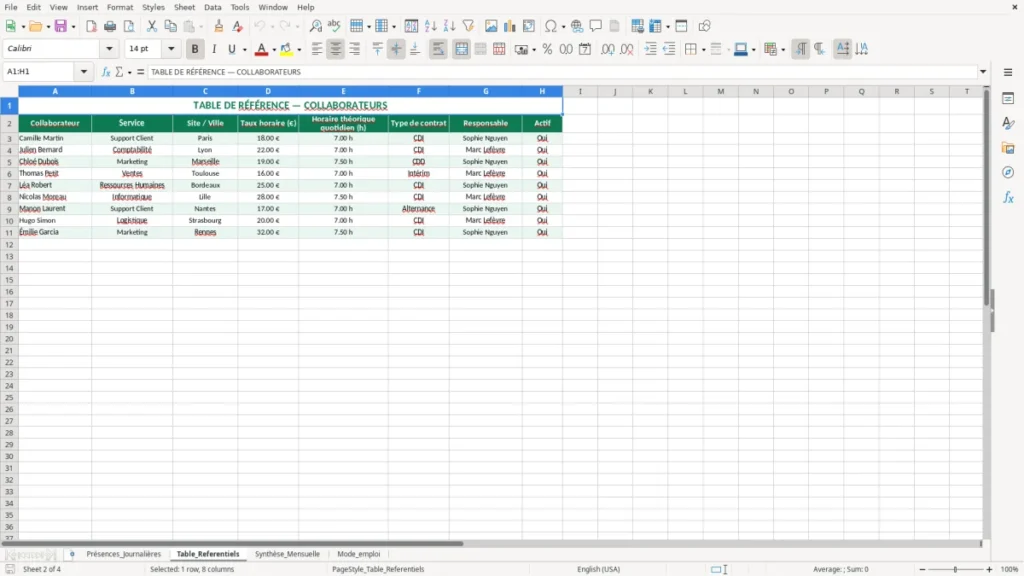
Task: Click the Save document icon
Action: (x=61, y=26)
